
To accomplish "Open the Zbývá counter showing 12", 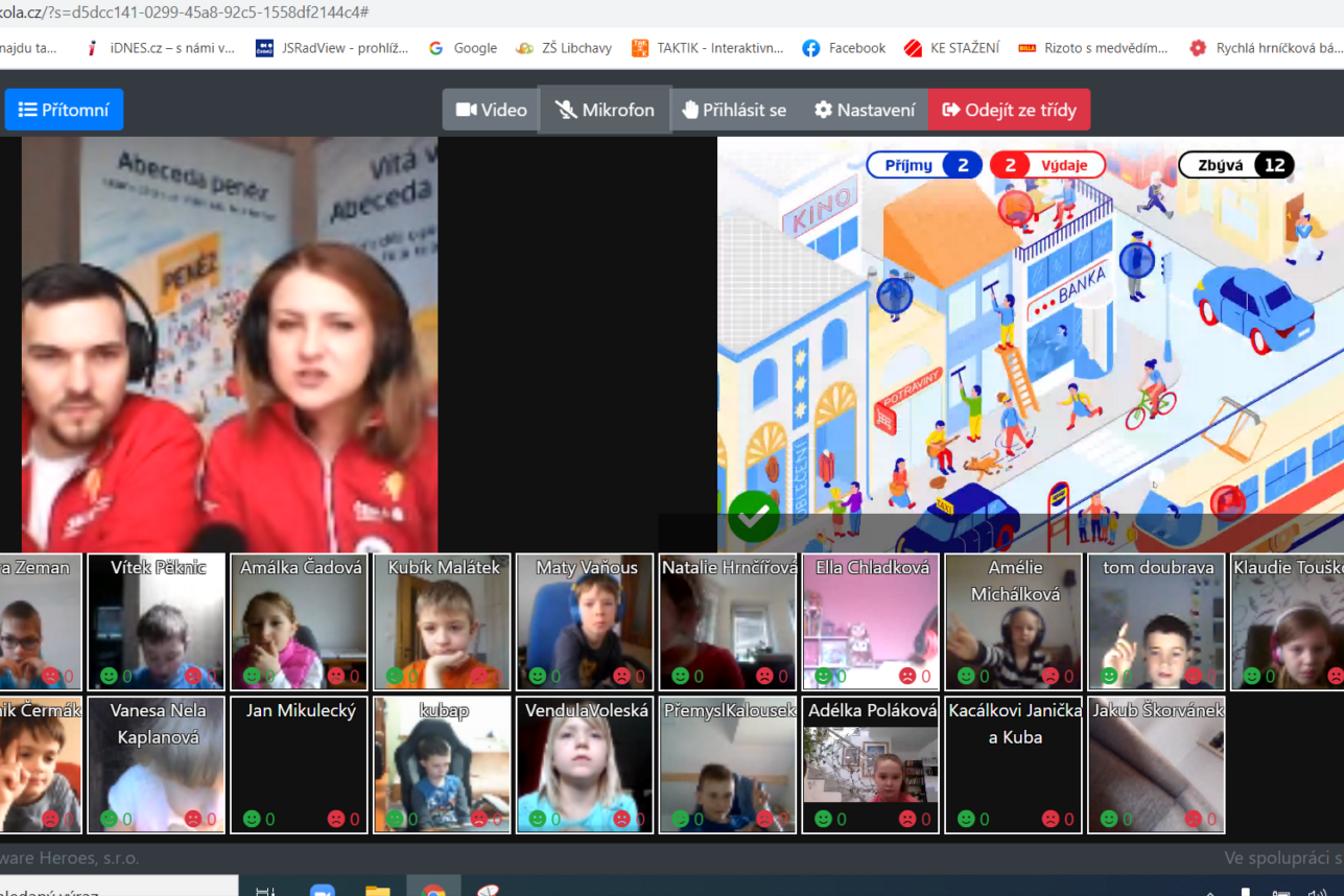I will pyautogui.click(x=1237, y=164).
